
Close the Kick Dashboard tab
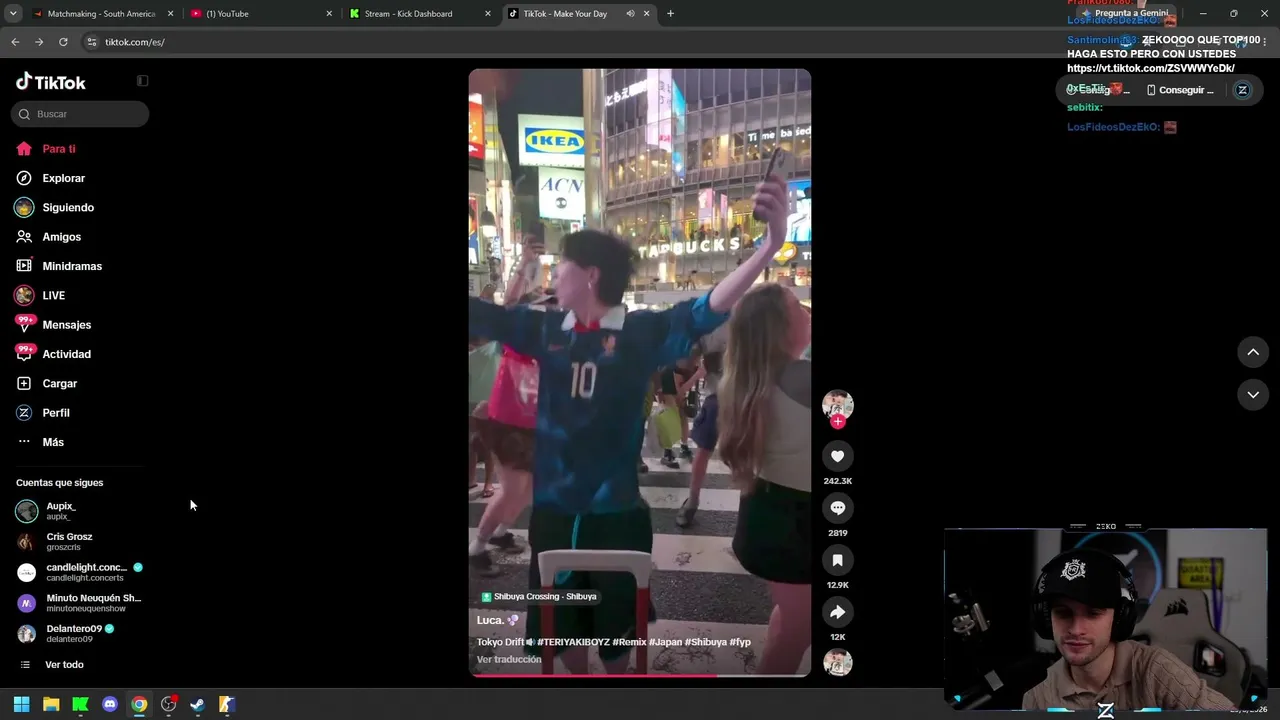tap(488, 14)
